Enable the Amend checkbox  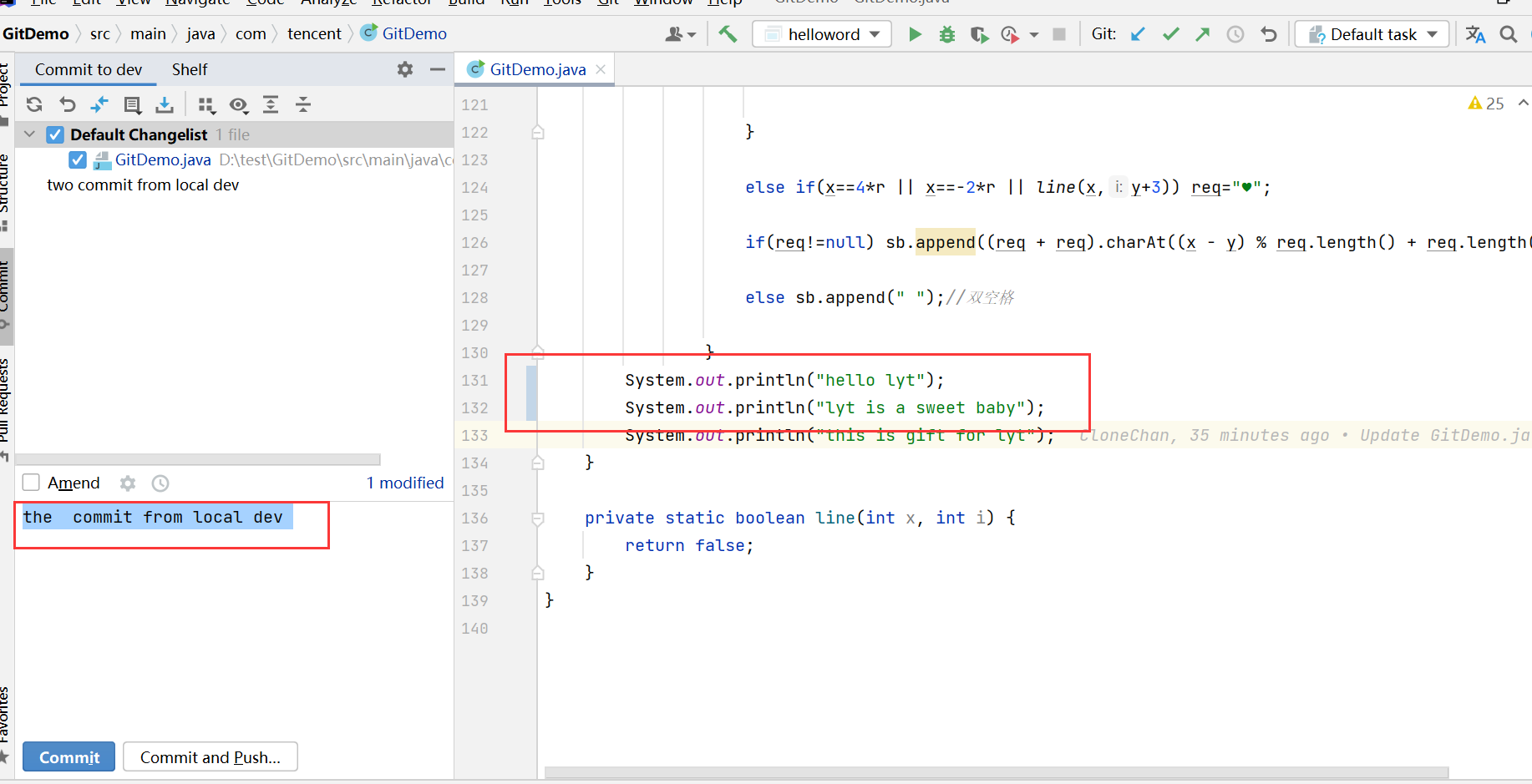pyautogui.click(x=31, y=483)
